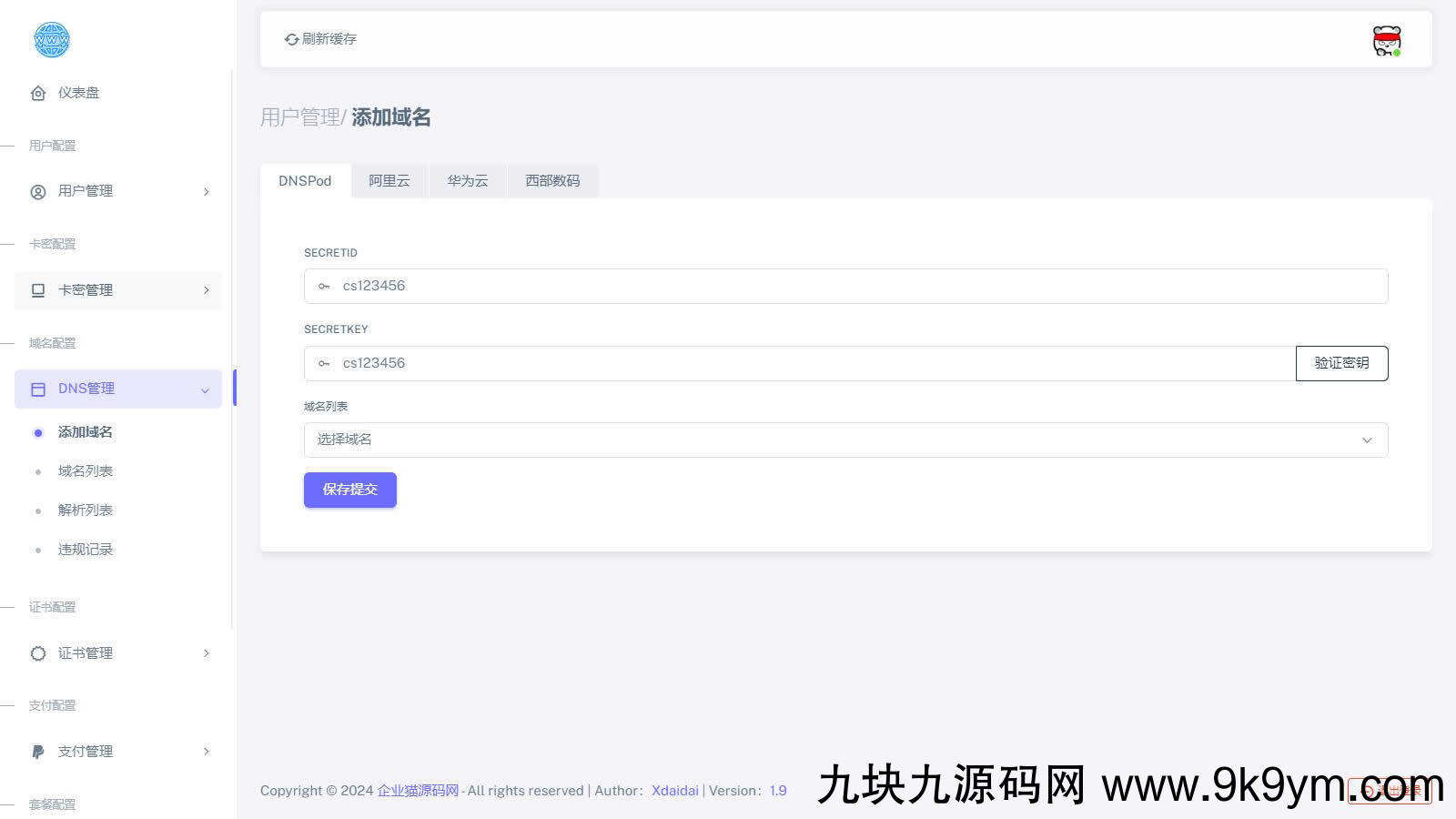
Task: Click the refresh cache icon (刷新缓存)
Action: coord(291,39)
